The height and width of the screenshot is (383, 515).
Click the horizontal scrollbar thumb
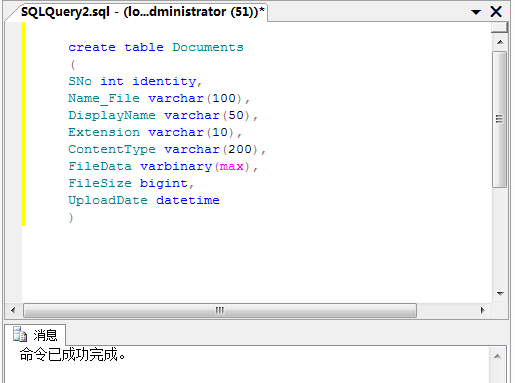pyautogui.click(x=220, y=310)
